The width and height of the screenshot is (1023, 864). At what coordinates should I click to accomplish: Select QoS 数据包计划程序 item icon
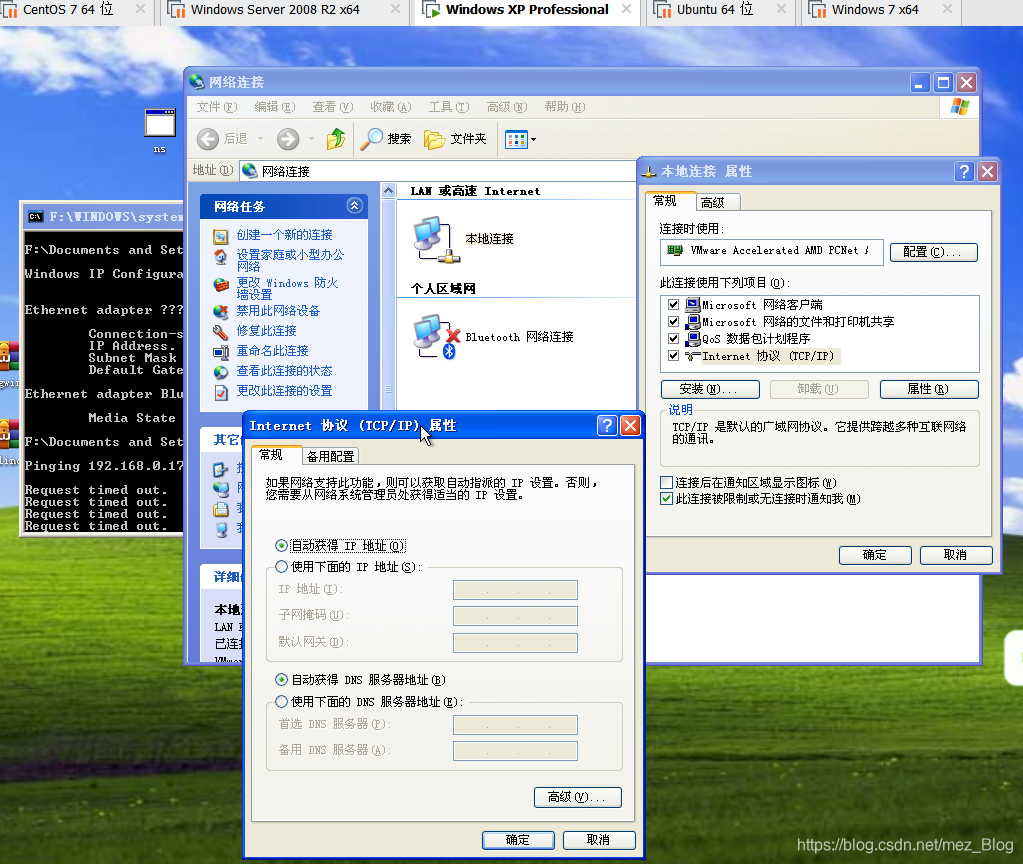[692, 339]
